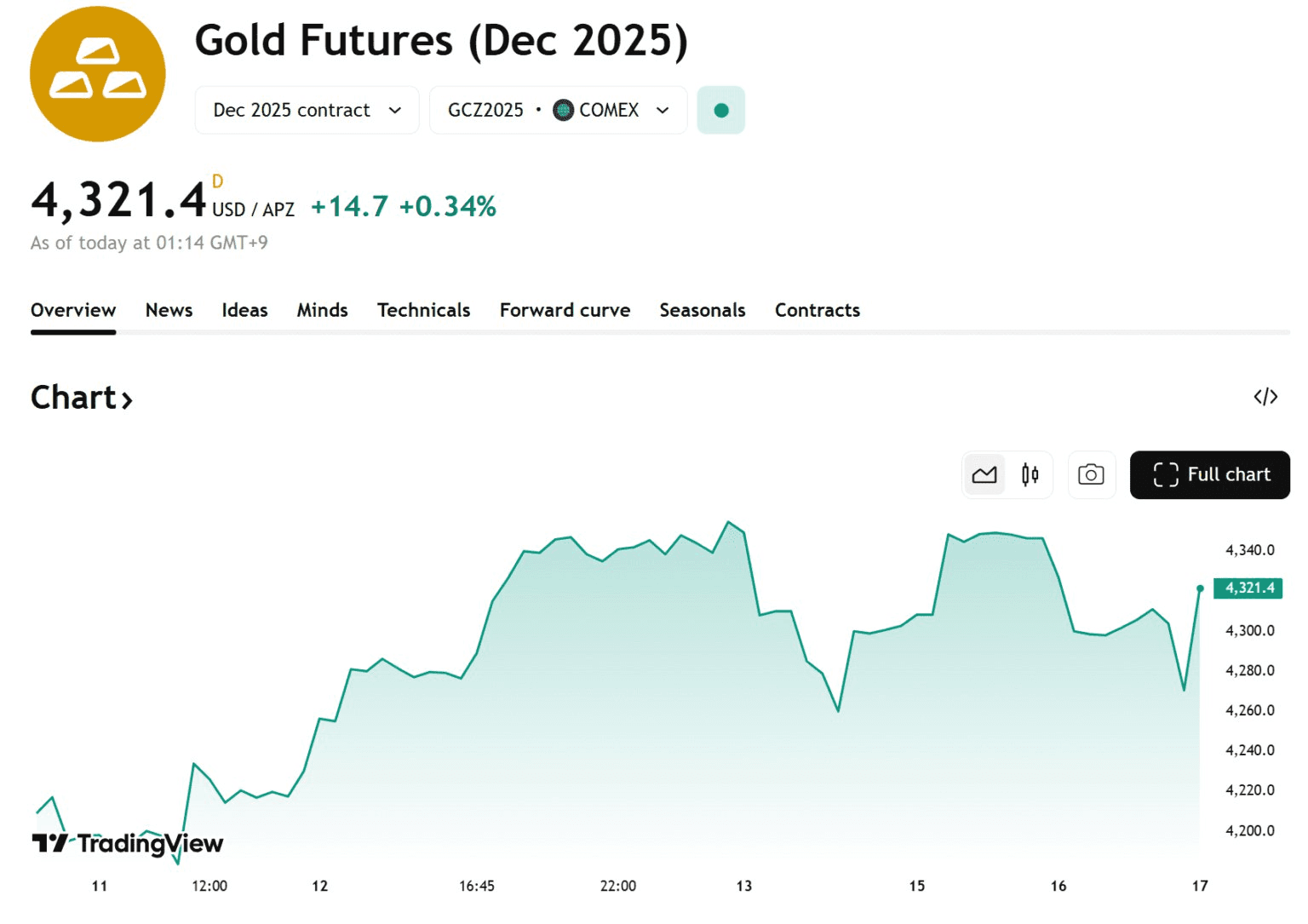Switch to candlestick chart style icon
The height and width of the screenshot is (924, 1308).
tap(1030, 475)
